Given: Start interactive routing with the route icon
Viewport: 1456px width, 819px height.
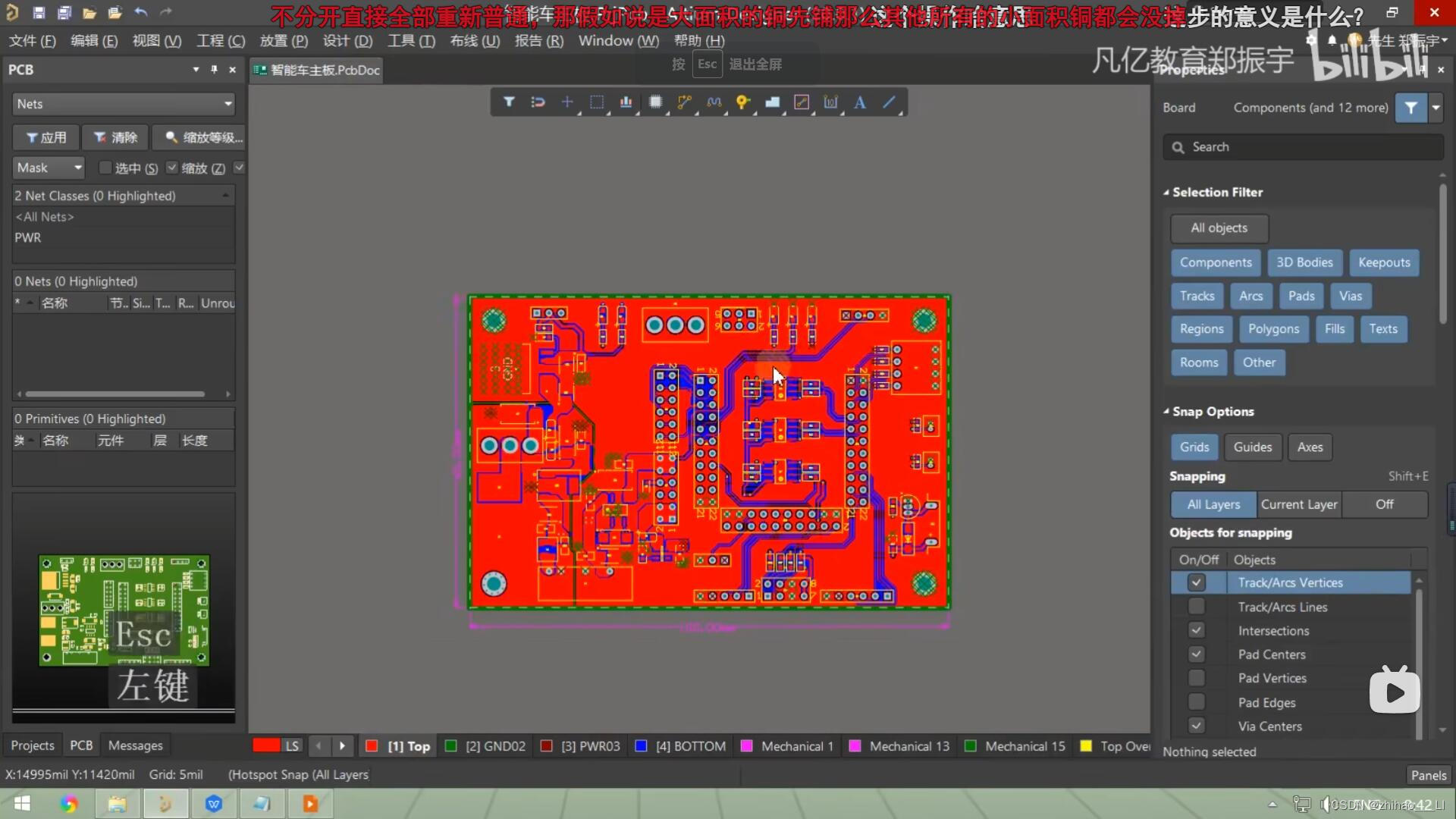Looking at the screenshot, I should [x=683, y=102].
